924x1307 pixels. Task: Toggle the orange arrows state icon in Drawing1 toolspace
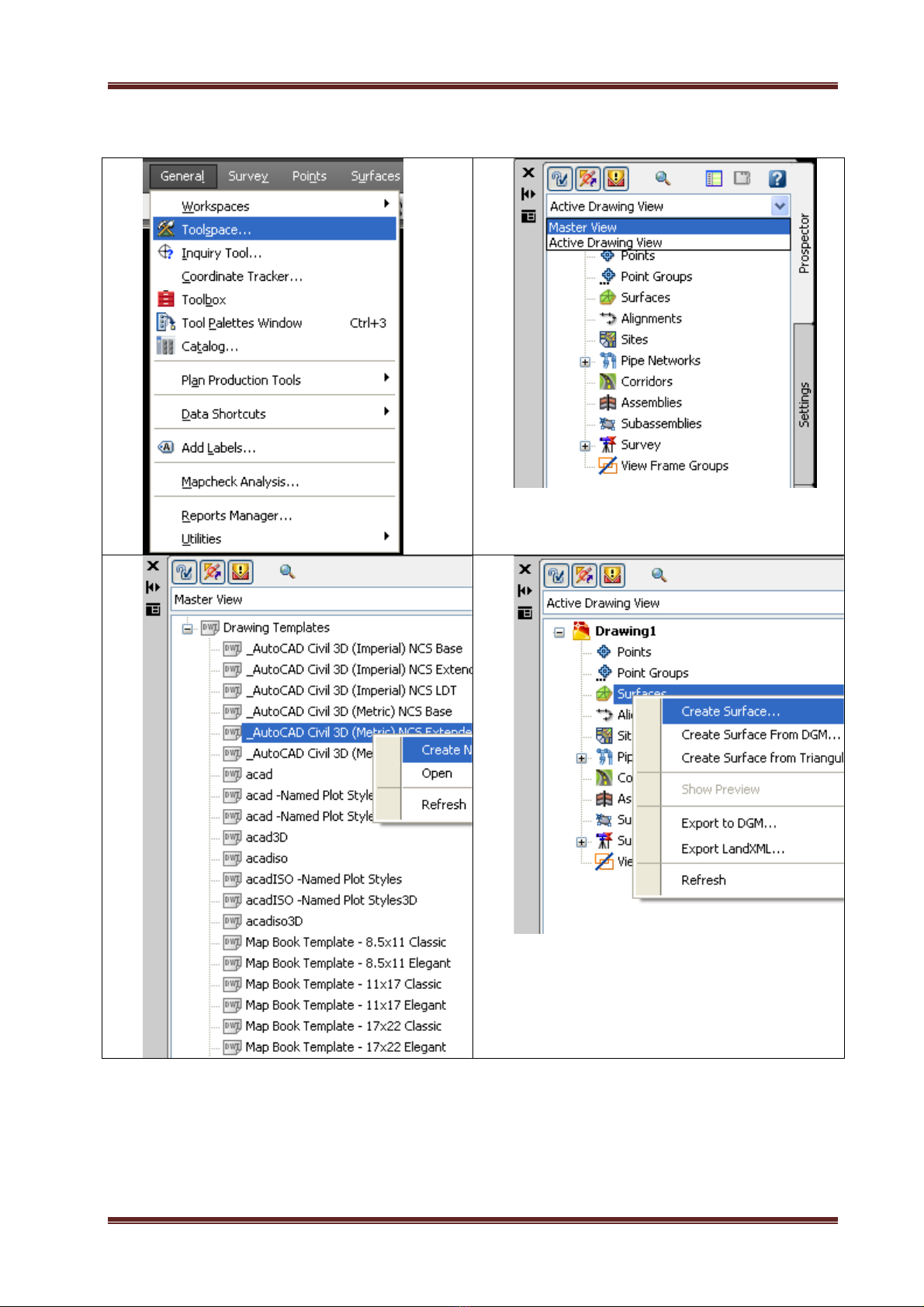(x=584, y=575)
